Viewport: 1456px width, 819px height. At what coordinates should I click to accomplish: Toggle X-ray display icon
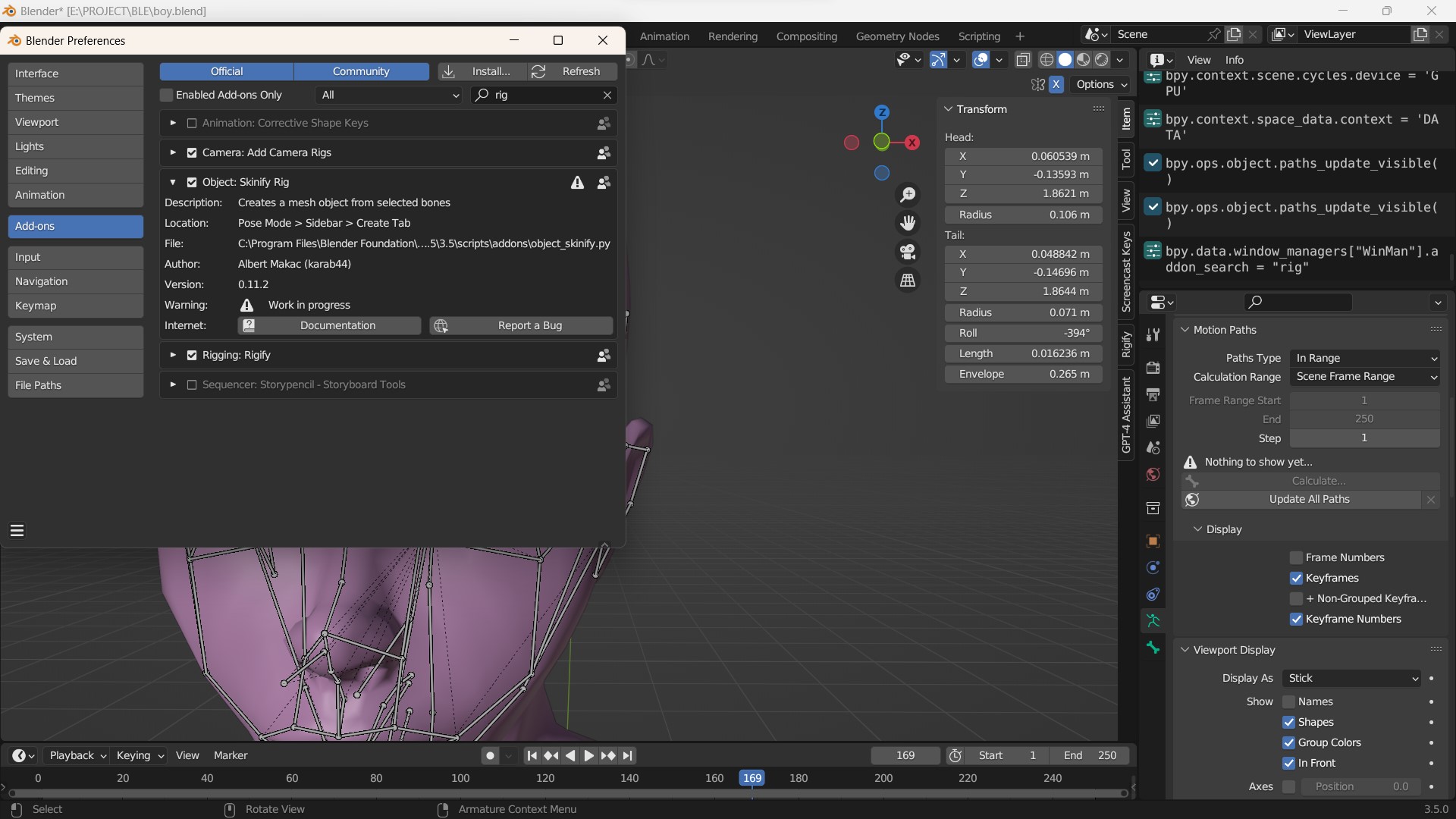pos(1023,60)
